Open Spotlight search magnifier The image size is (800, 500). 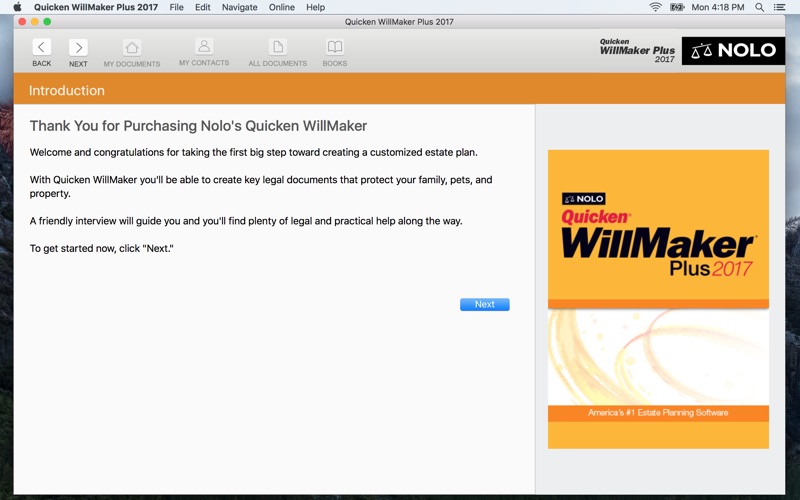pyautogui.click(x=760, y=7)
